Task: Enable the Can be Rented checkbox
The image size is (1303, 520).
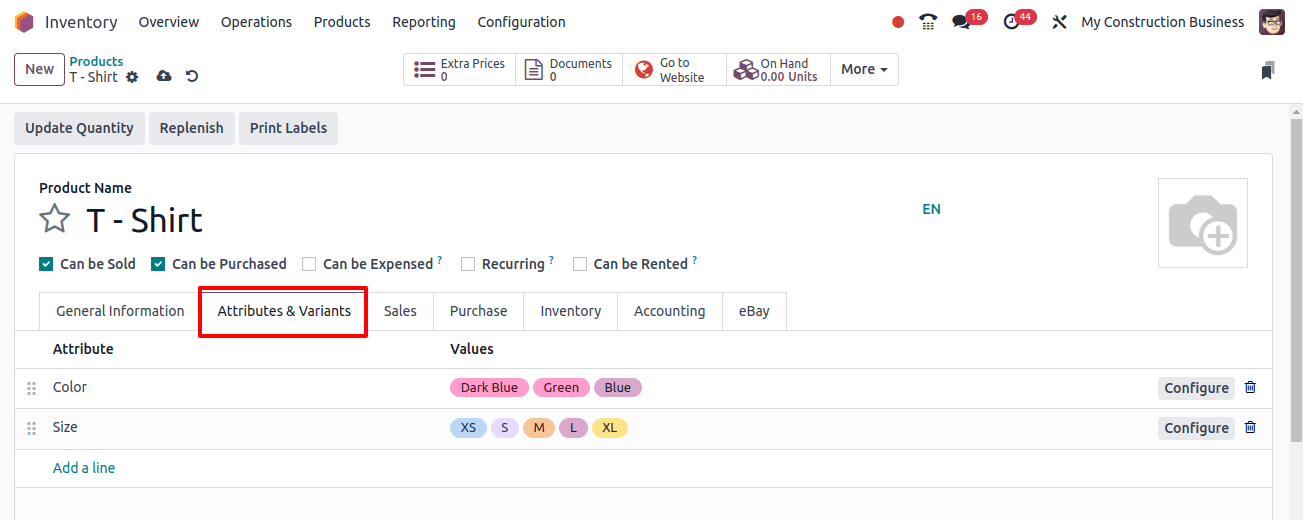Action: pos(580,264)
